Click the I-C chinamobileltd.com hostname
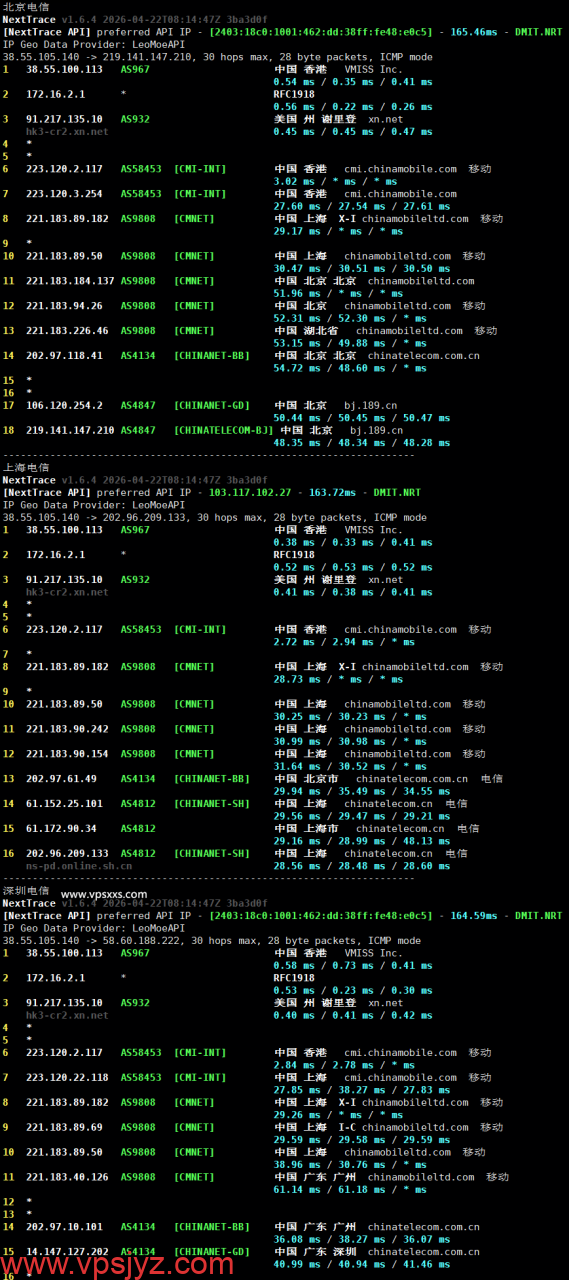 click(x=403, y=1127)
